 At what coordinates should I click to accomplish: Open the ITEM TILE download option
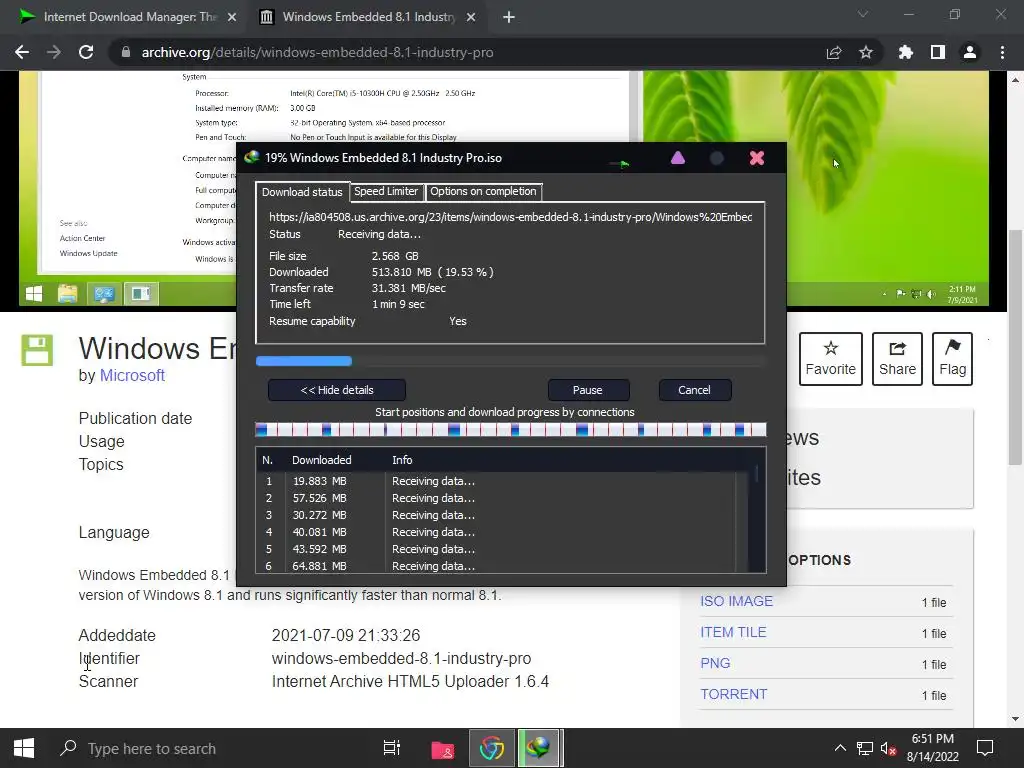click(x=733, y=632)
